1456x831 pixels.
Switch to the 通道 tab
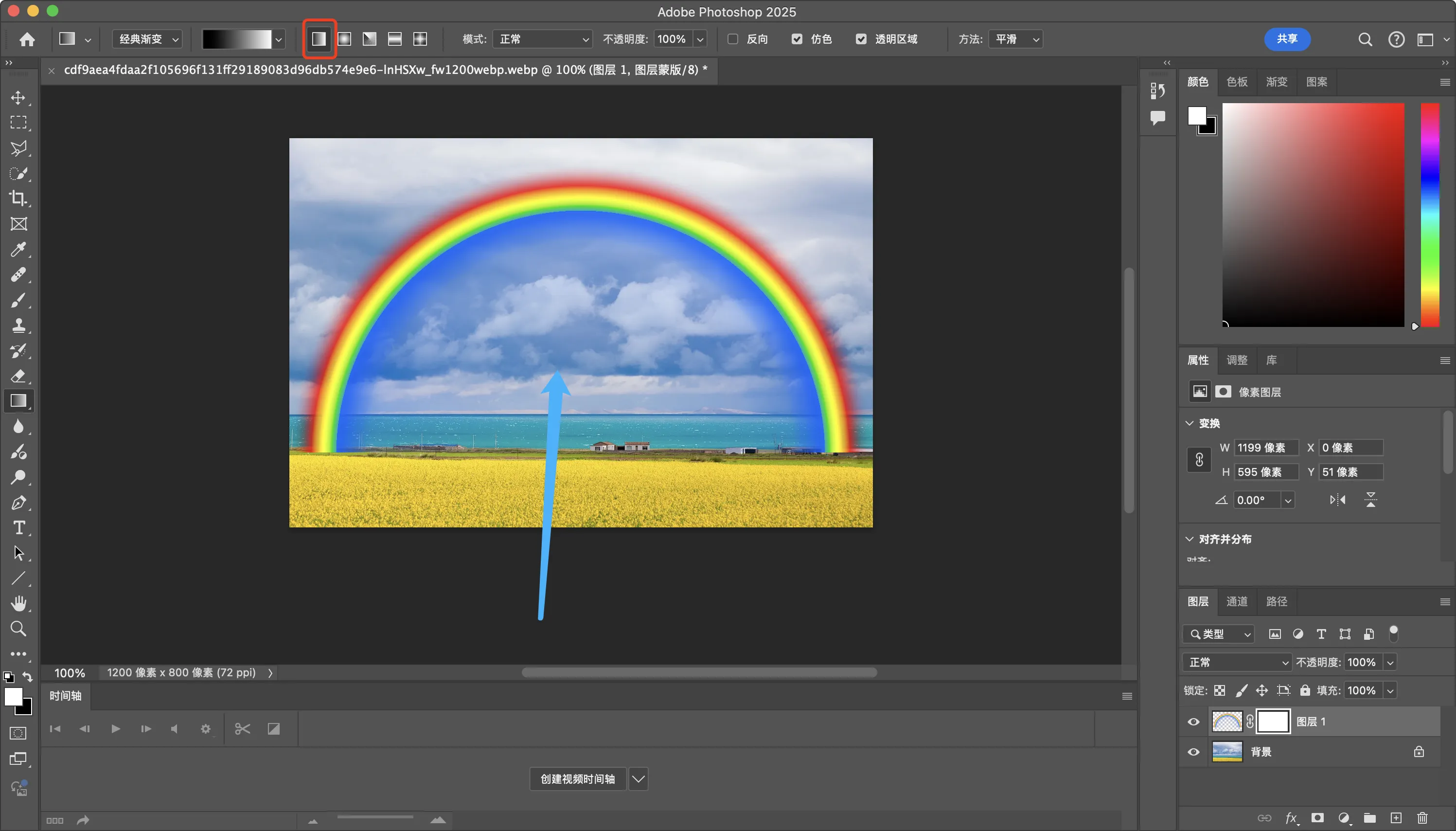[1236, 601]
